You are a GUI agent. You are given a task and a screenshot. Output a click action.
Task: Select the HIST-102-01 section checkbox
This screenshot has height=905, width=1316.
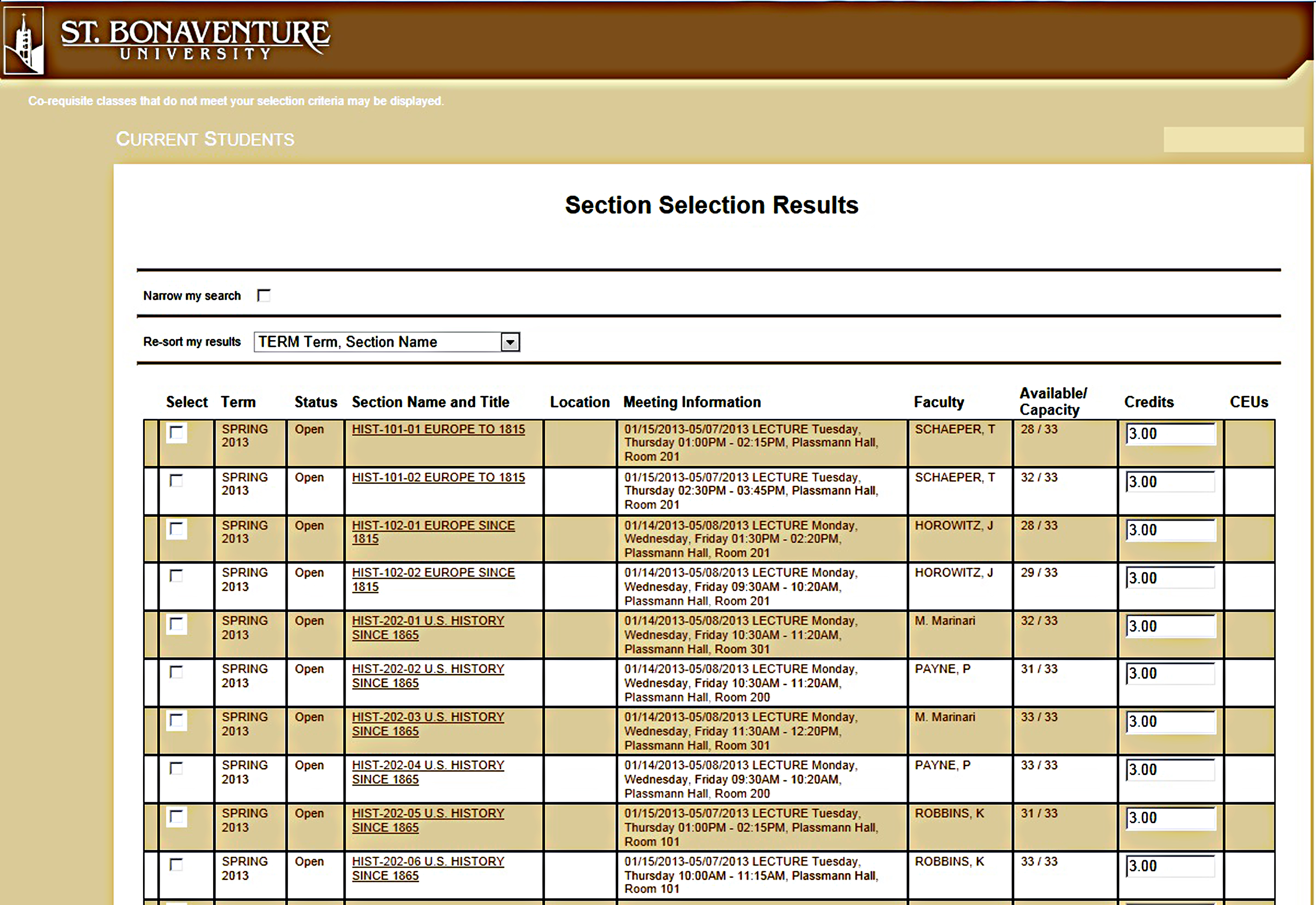click(176, 529)
